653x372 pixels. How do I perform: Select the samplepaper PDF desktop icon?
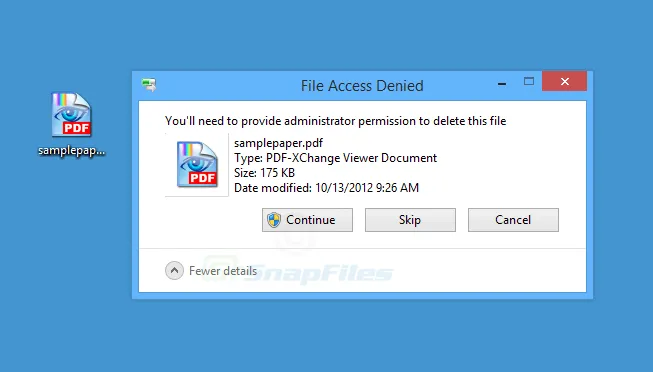pyautogui.click(x=71, y=115)
